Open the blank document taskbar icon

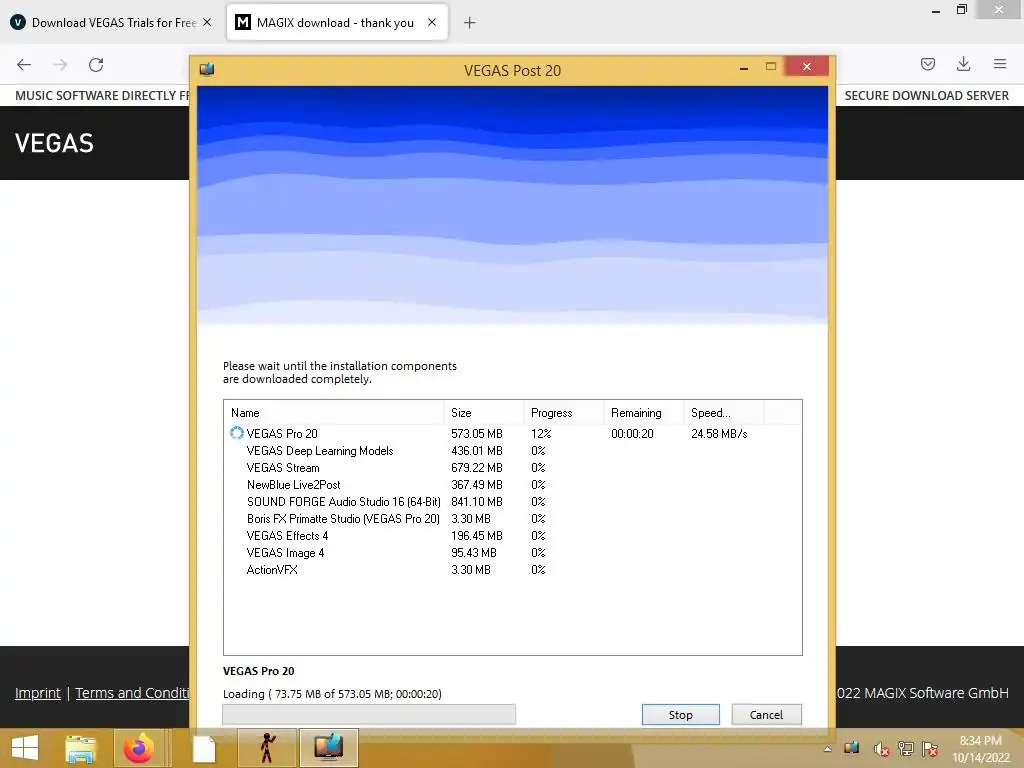pos(204,748)
